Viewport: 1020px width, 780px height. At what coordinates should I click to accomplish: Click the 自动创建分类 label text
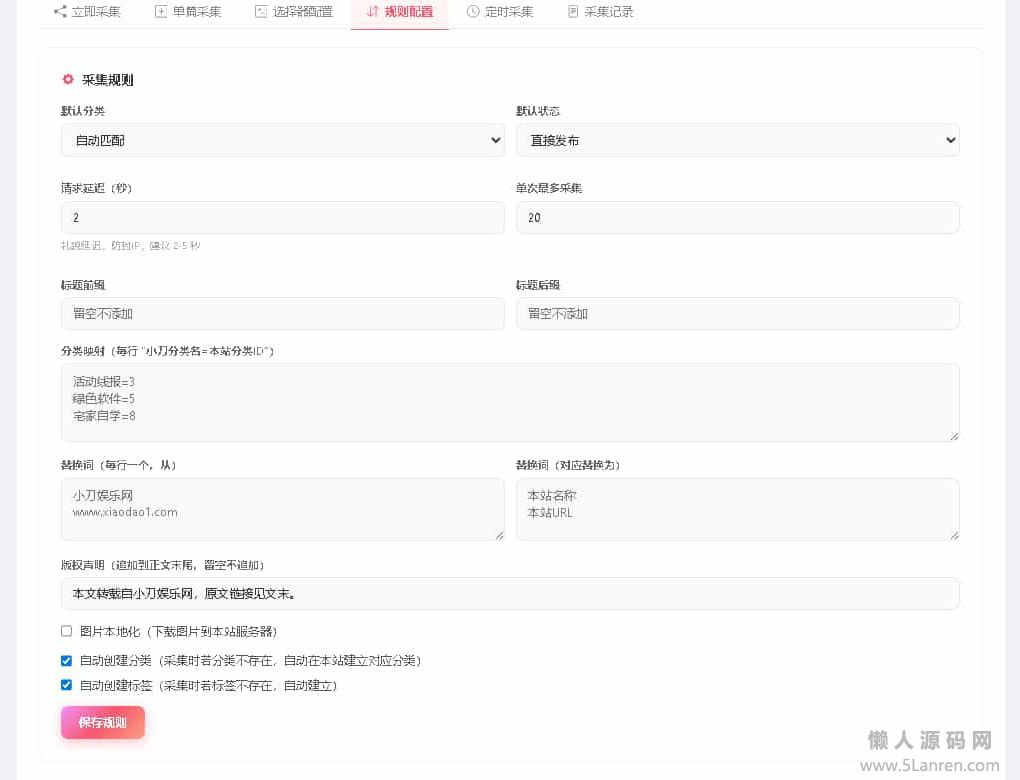250,661
